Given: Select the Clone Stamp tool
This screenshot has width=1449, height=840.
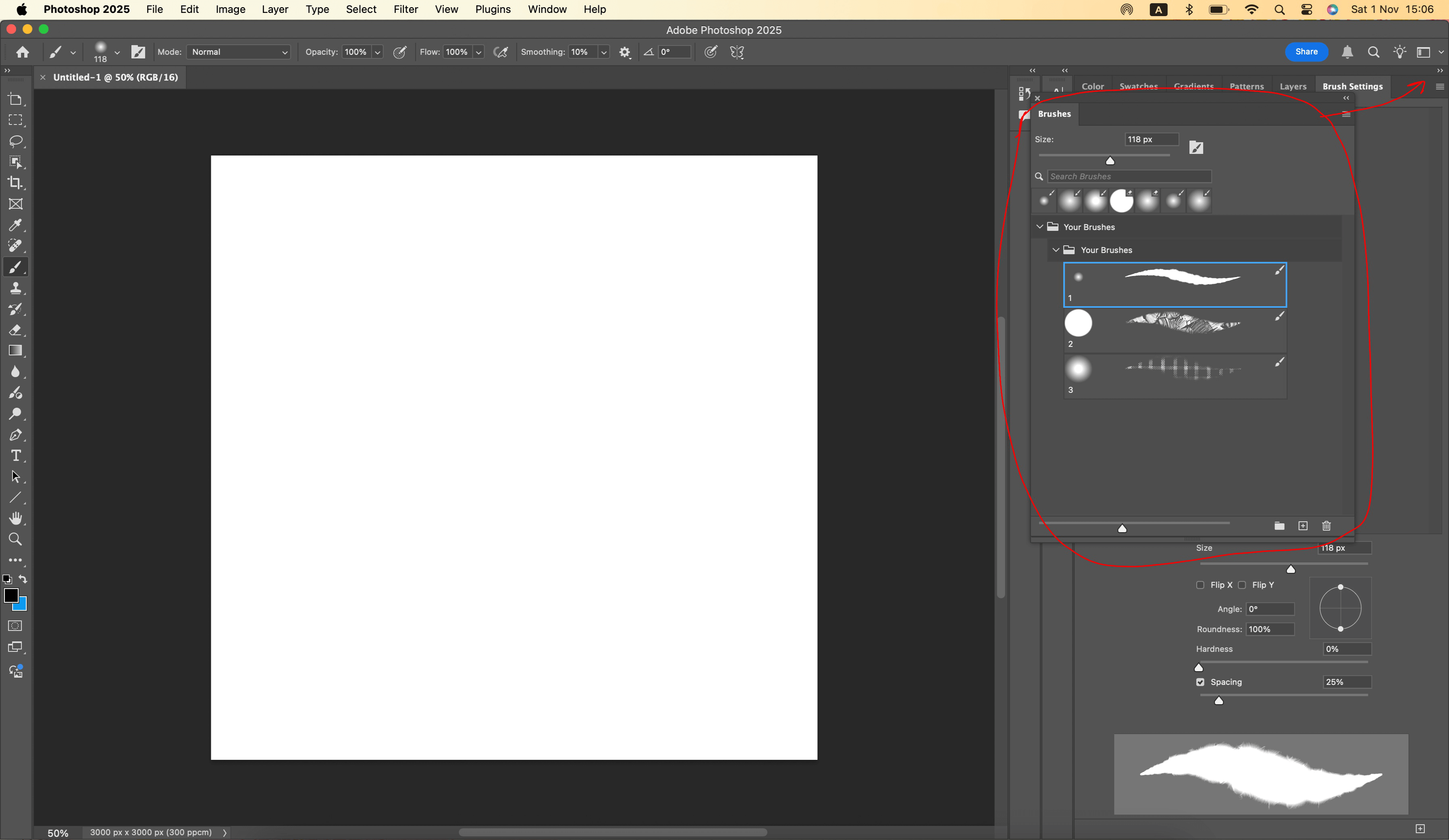Looking at the screenshot, I should (16, 288).
